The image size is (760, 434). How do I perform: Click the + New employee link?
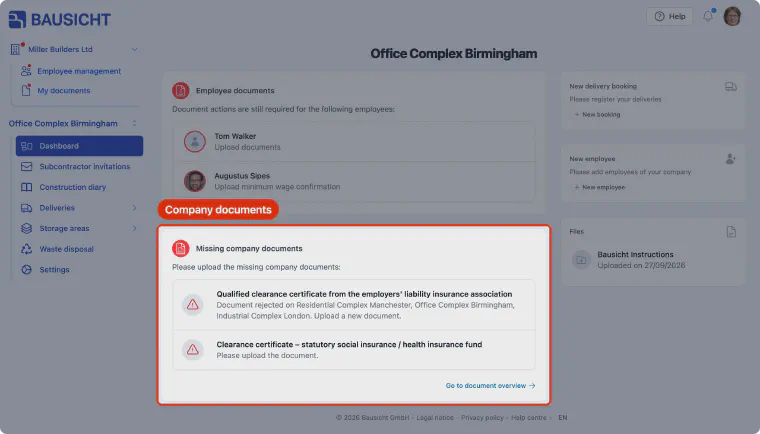pyautogui.click(x=600, y=187)
